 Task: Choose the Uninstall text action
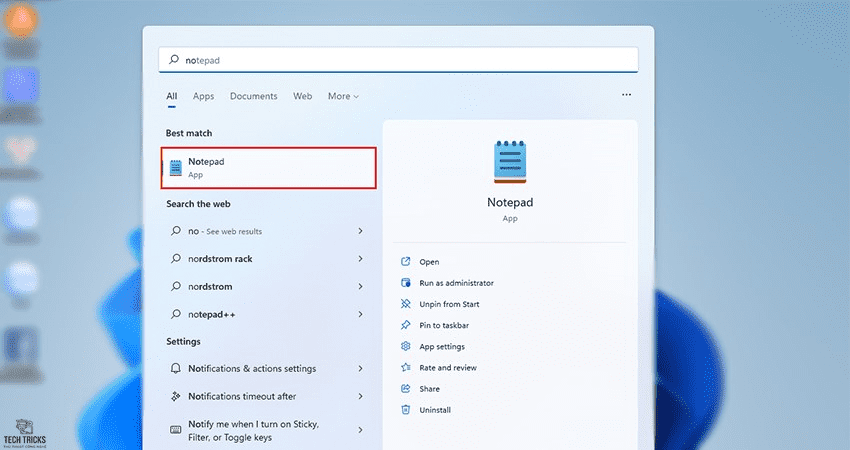point(435,410)
